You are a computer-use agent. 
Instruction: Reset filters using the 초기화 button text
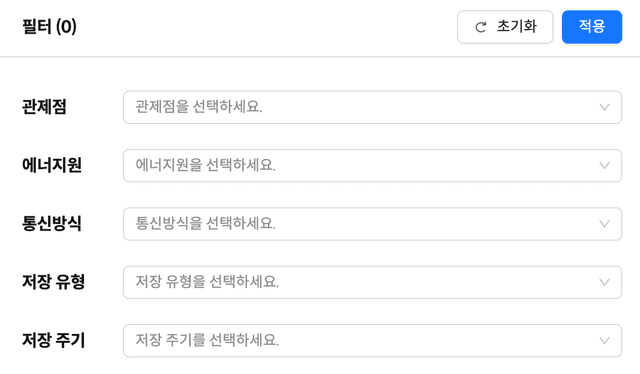(x=516, y=27)
